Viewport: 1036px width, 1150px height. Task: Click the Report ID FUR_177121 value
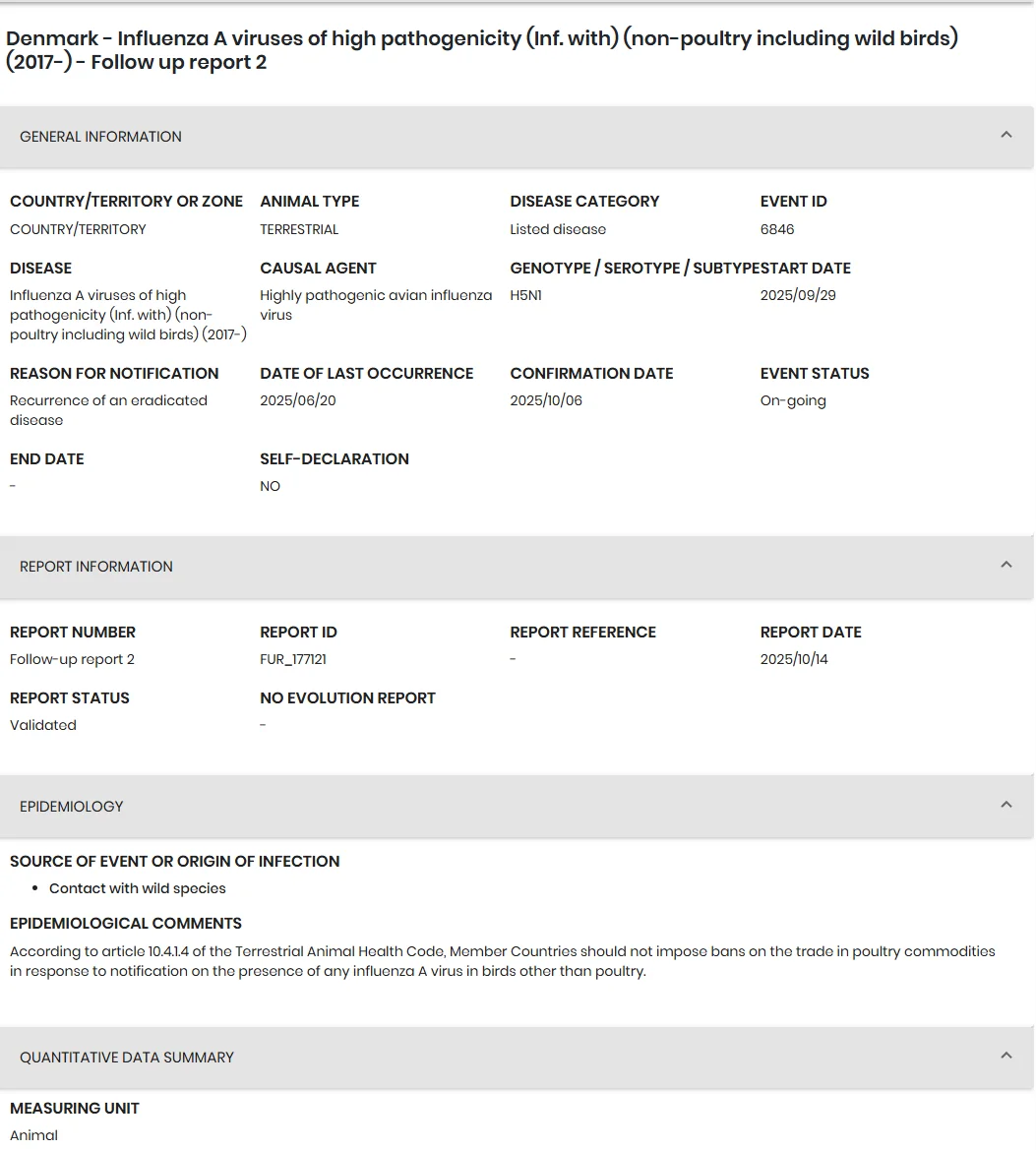click(293, 659)
